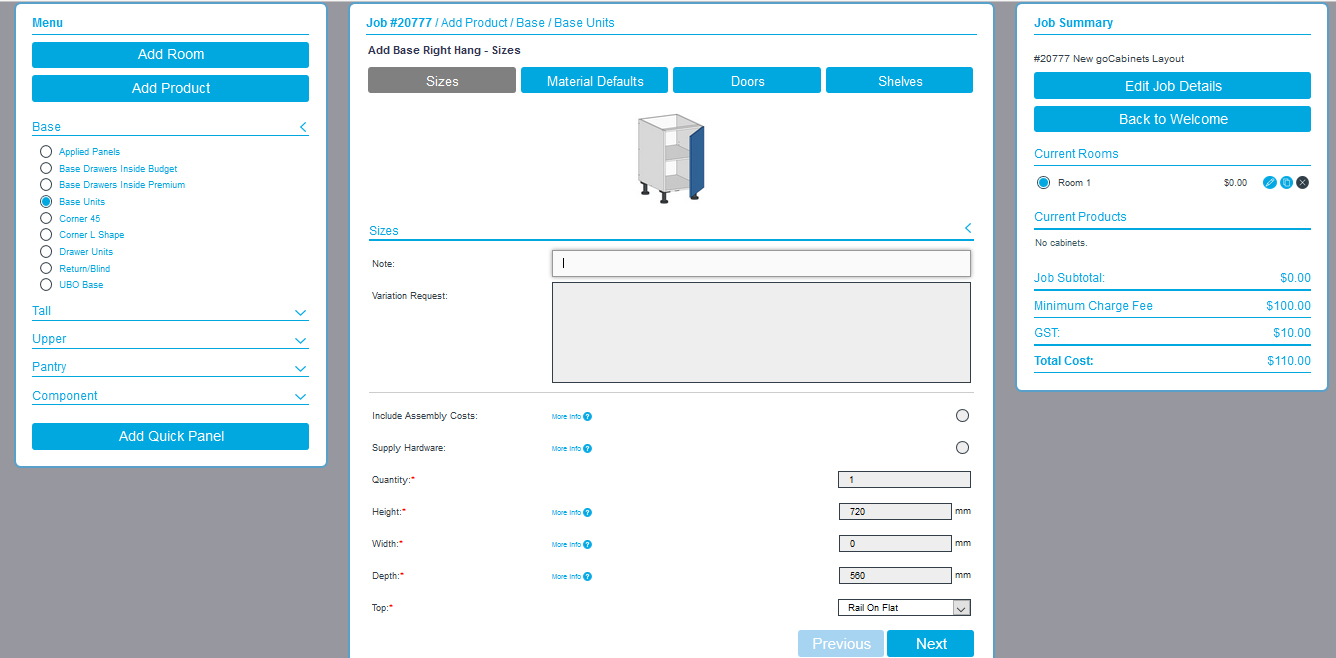
Task: Switch to the Material Defaults tab
Action: tap(594, 80)
